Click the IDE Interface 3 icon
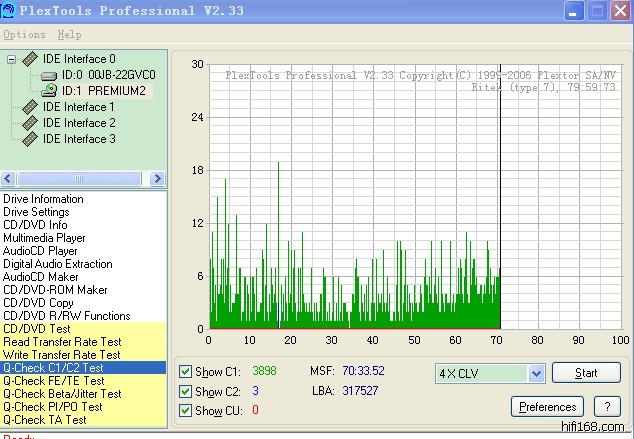The width and height of the screenshot is (634, 439). coord(30,139)
